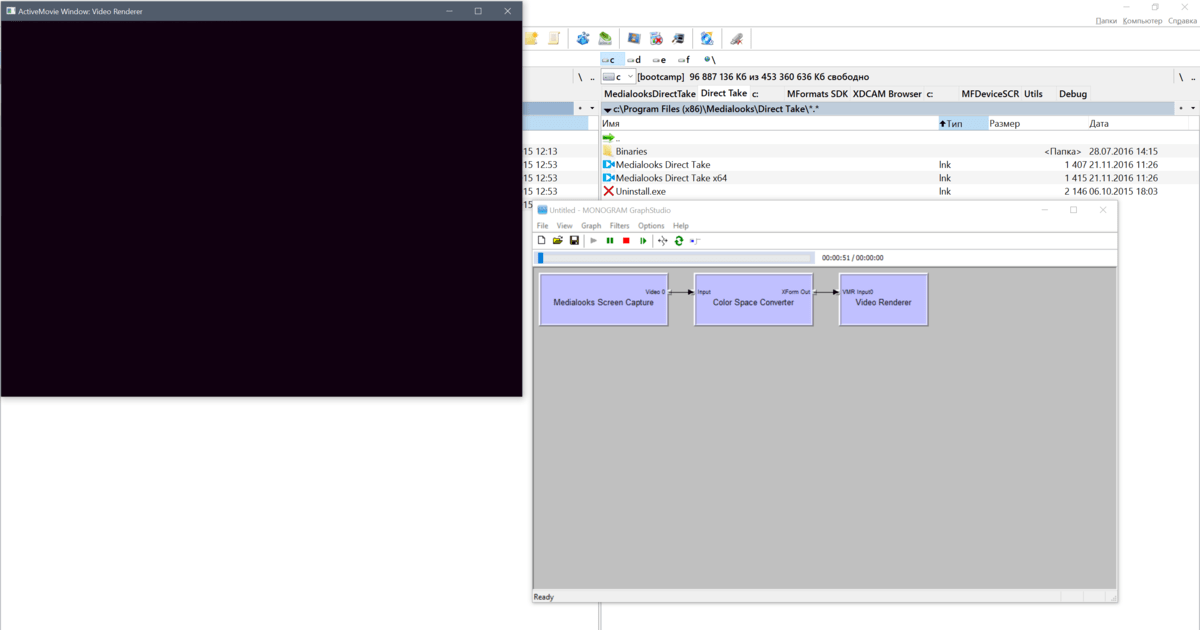Viewport: 1200px width, 630px height.
Task: Pause graph playback
Action: point(611,240)
